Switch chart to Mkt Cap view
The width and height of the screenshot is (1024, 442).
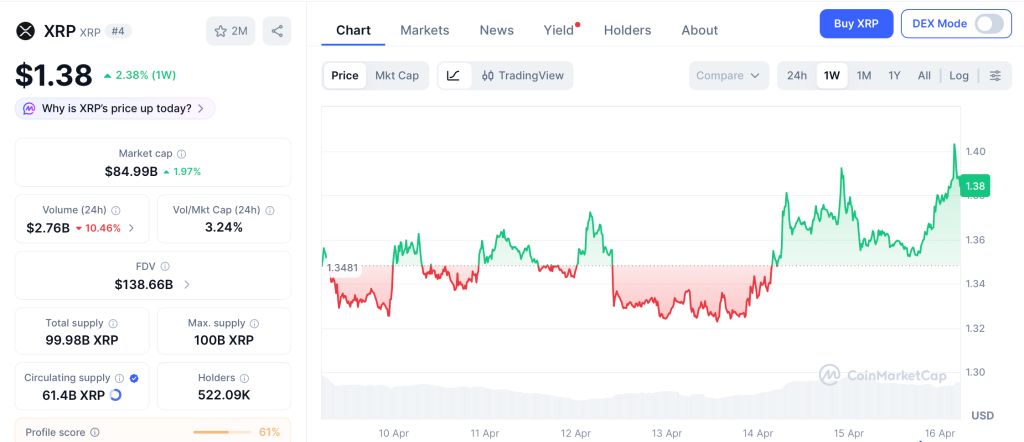[x=397, y=75]
